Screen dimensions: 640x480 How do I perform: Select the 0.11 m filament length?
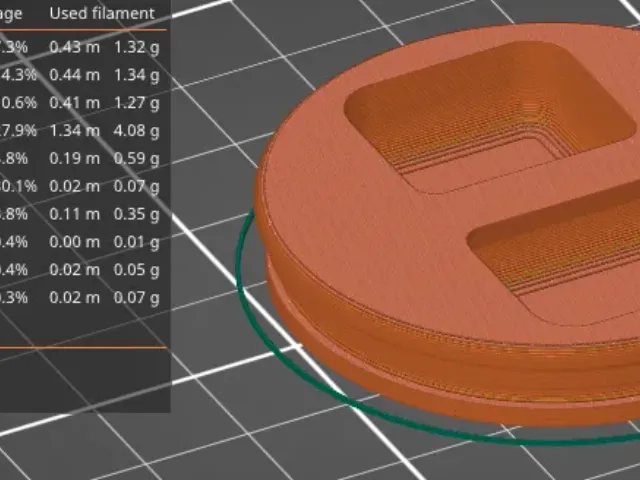[x=75, y=214]
